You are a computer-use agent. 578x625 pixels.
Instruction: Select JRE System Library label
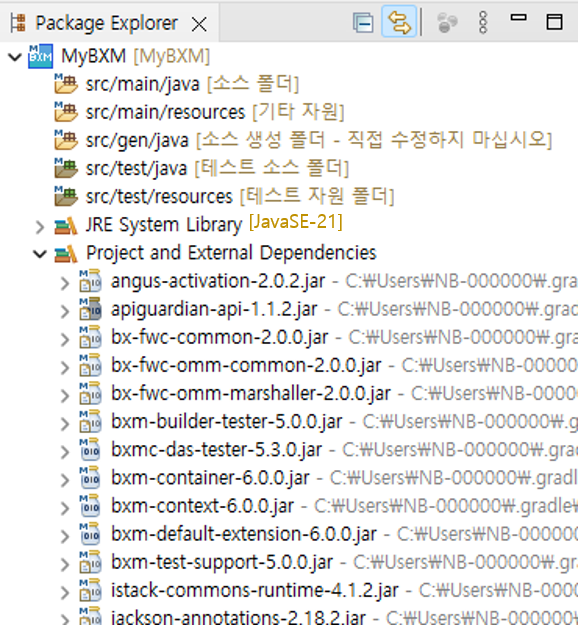(164, 225)
